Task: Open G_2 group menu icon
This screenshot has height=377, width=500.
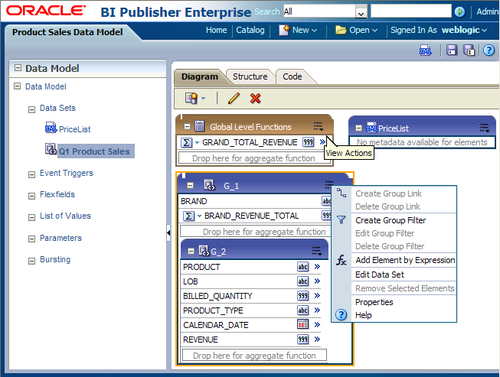Action: [x=316, y=251]
